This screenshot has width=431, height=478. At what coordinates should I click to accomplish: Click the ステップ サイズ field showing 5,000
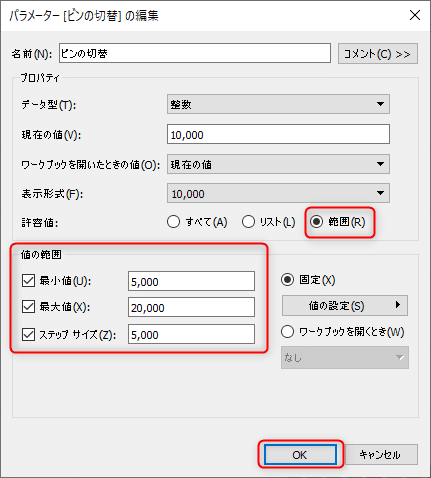coord(191,334)
